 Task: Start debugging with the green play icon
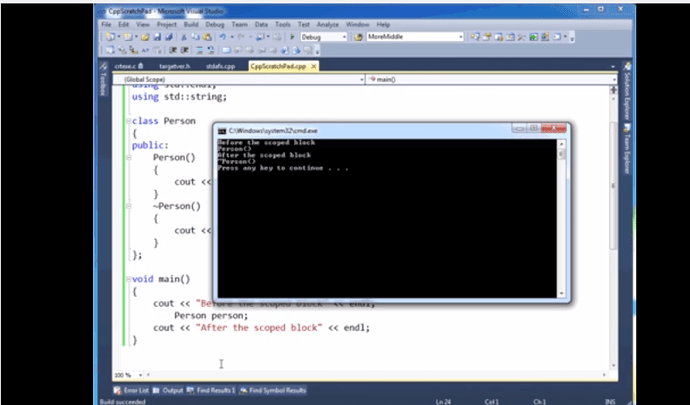click(292, 37)
